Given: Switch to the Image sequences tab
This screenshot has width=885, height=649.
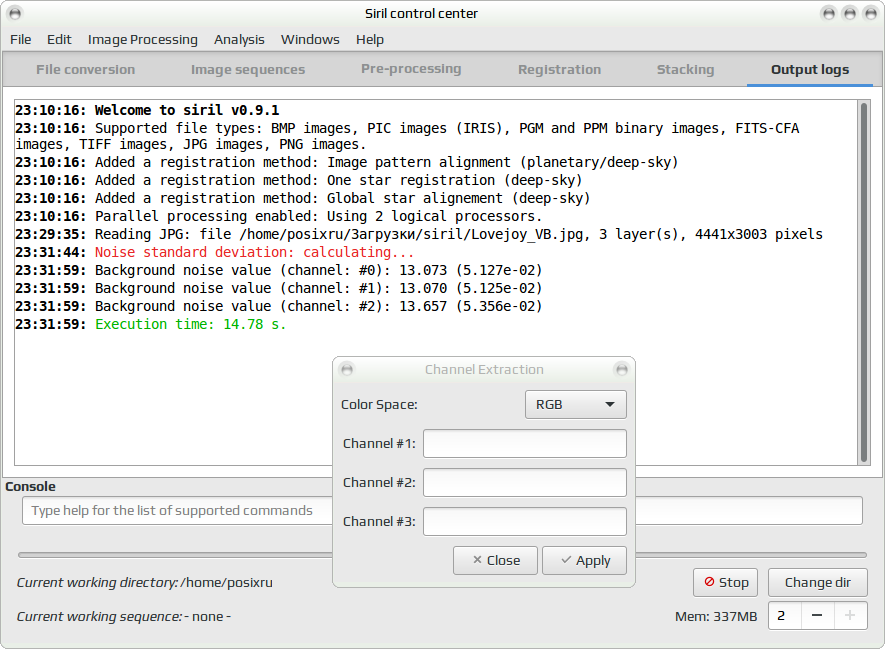Looking at the screenshot, I should [x=248, y=69].
